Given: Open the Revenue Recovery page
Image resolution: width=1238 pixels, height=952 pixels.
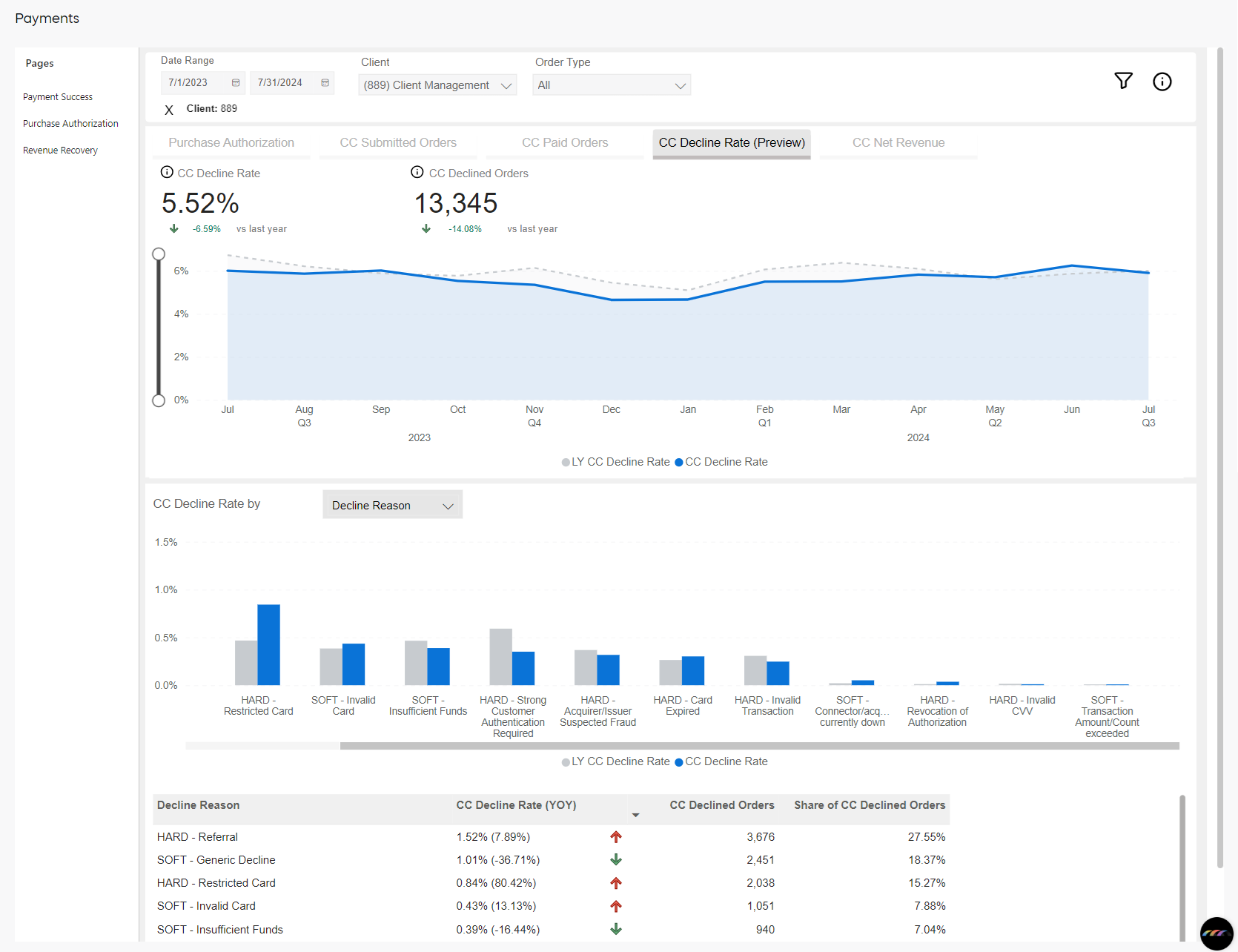Looking at the screenshot, I should (60, 151).
